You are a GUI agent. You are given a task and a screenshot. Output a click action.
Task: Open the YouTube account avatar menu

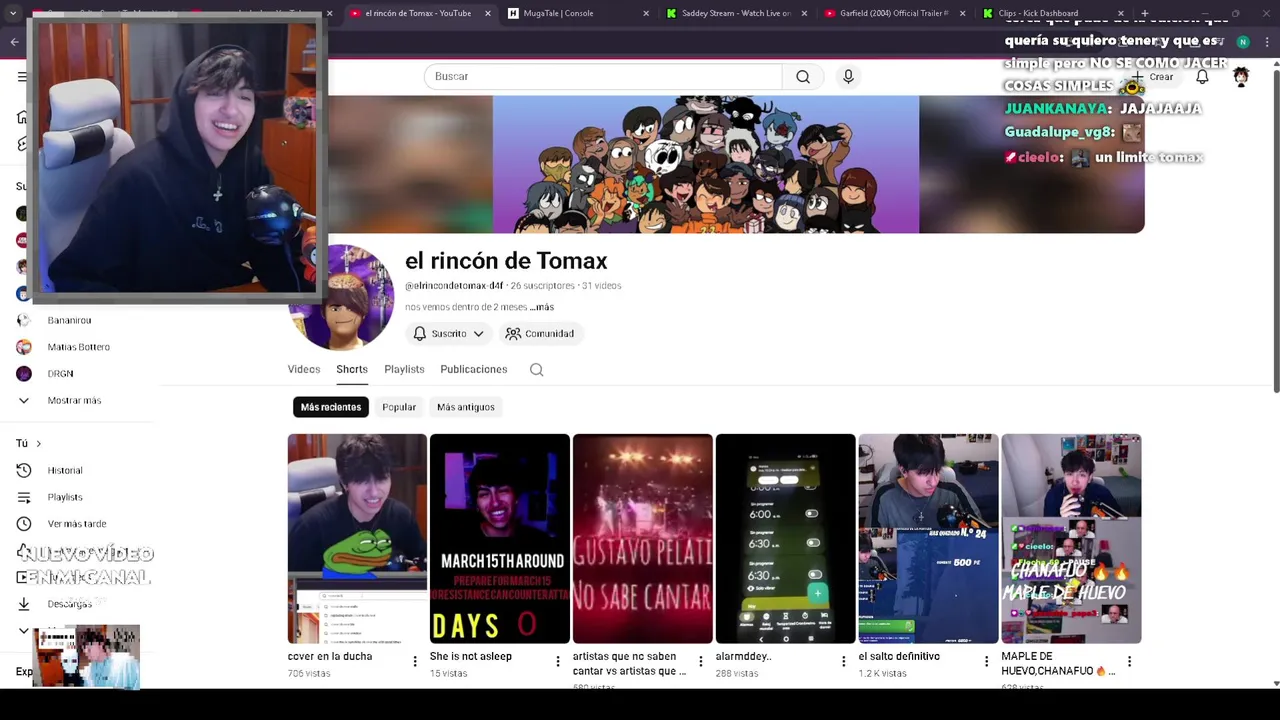coord(1241,77)
